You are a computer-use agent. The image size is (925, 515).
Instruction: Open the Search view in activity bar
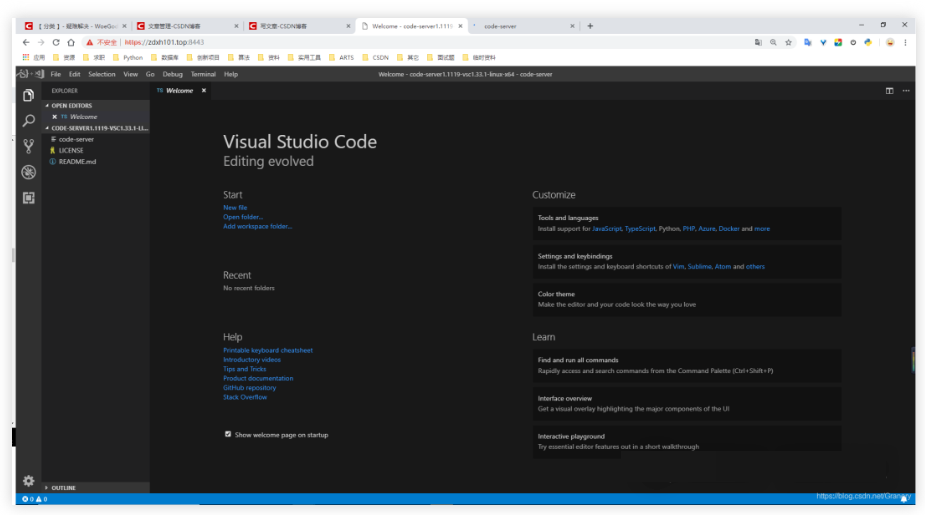coord(28,120)
